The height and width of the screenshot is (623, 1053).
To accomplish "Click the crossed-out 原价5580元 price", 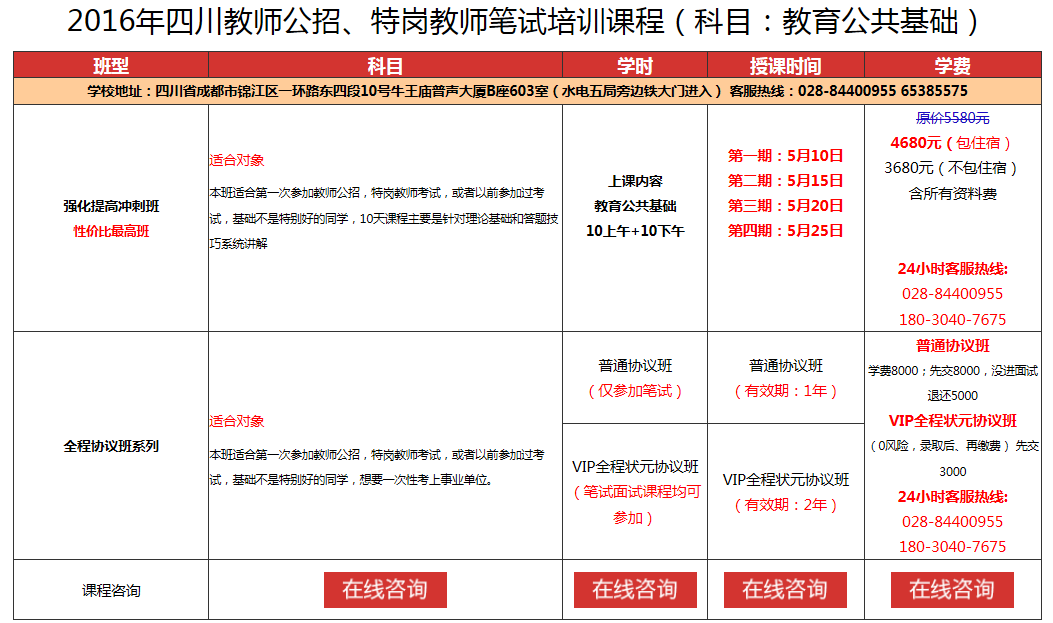I will pyautogui.click(x=952, y=118).
